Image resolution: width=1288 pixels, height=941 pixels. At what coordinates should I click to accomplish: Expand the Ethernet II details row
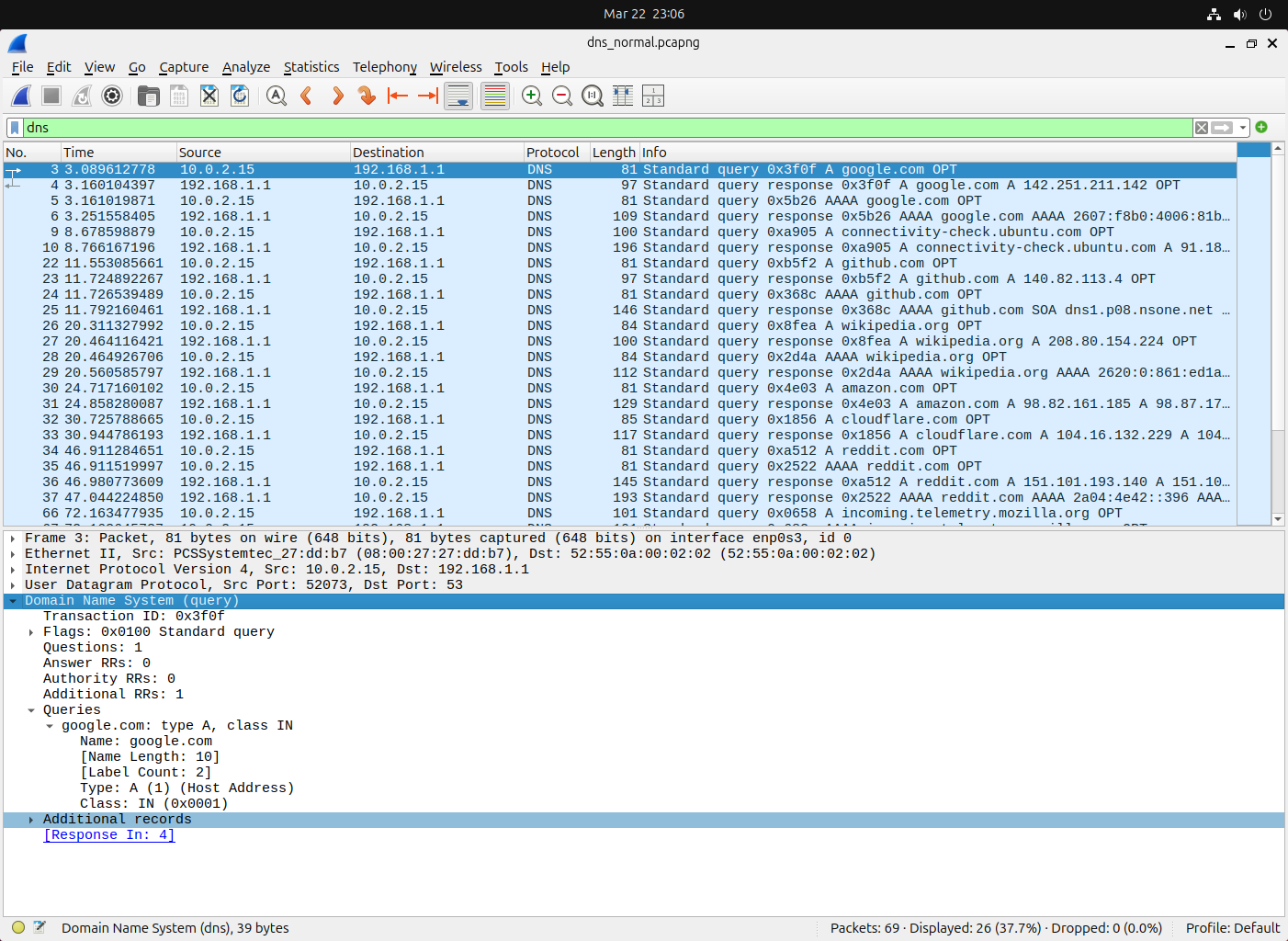click(13, 554)
